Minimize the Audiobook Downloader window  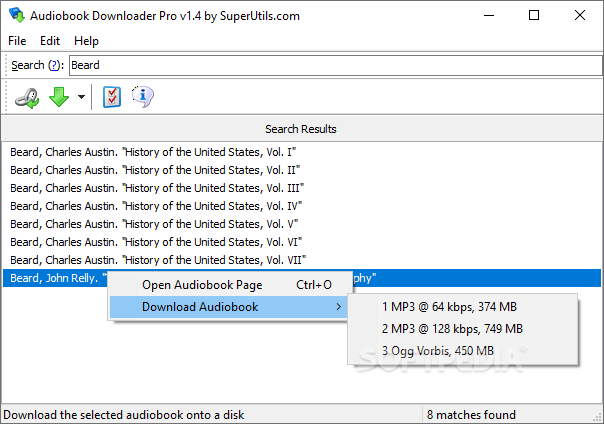click(489, 15)
